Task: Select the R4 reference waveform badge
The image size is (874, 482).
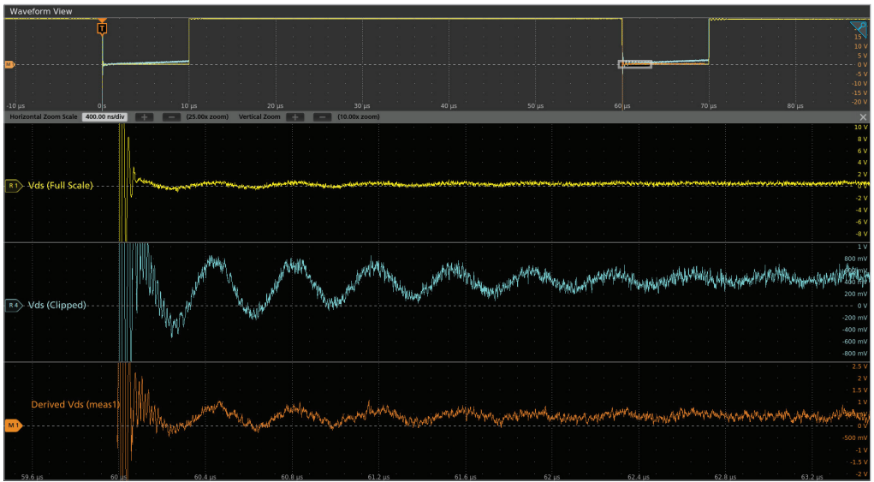Action: click(x=13, y=304)
